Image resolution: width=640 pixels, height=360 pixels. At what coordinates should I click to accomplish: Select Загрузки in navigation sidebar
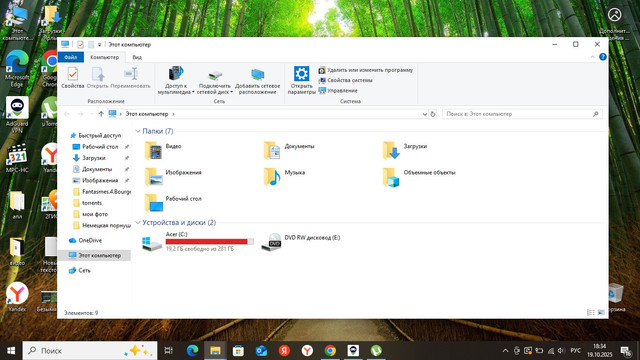94,158
